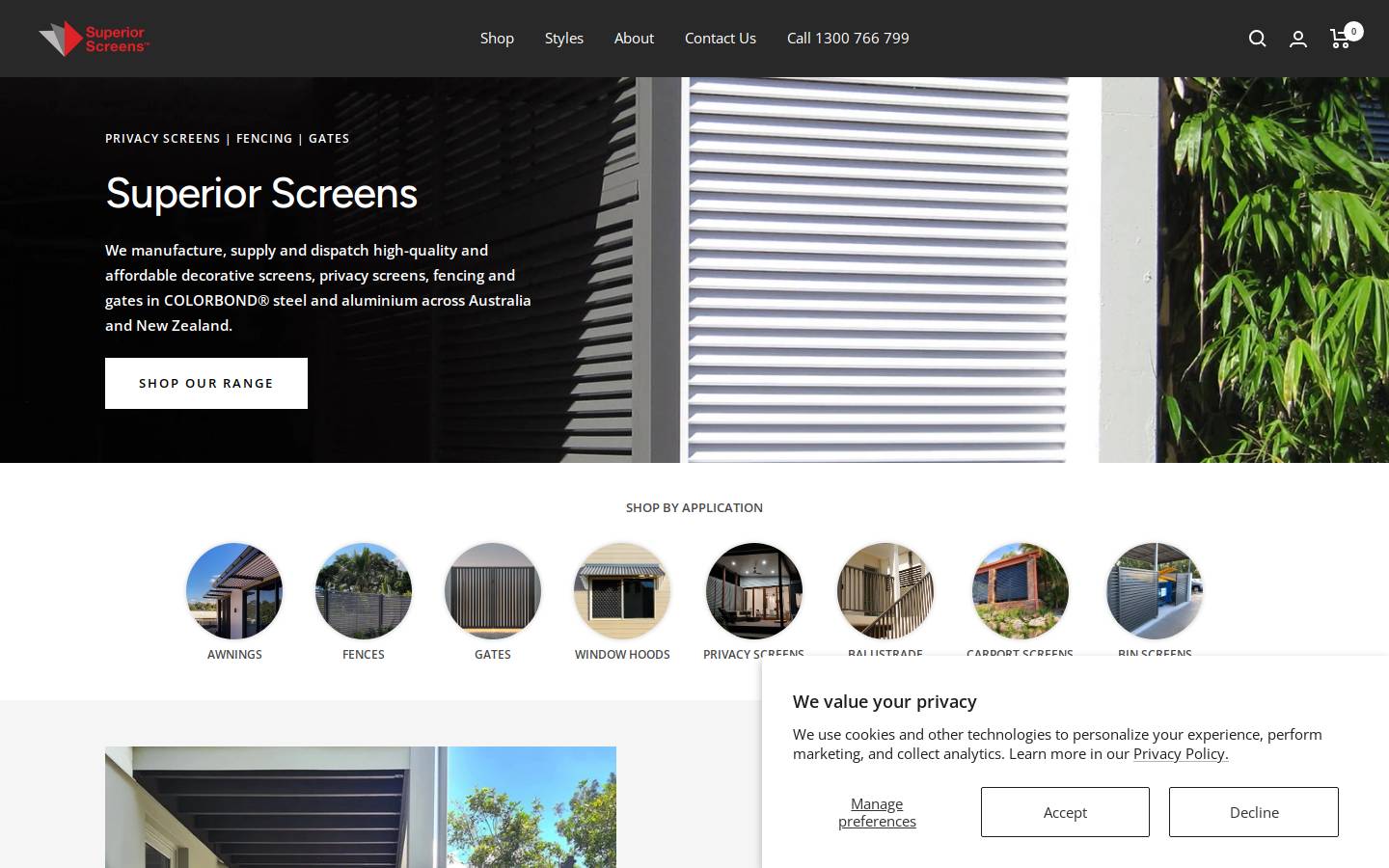Open the search icon in header
1389x868 pixels.
[1257, 39]
